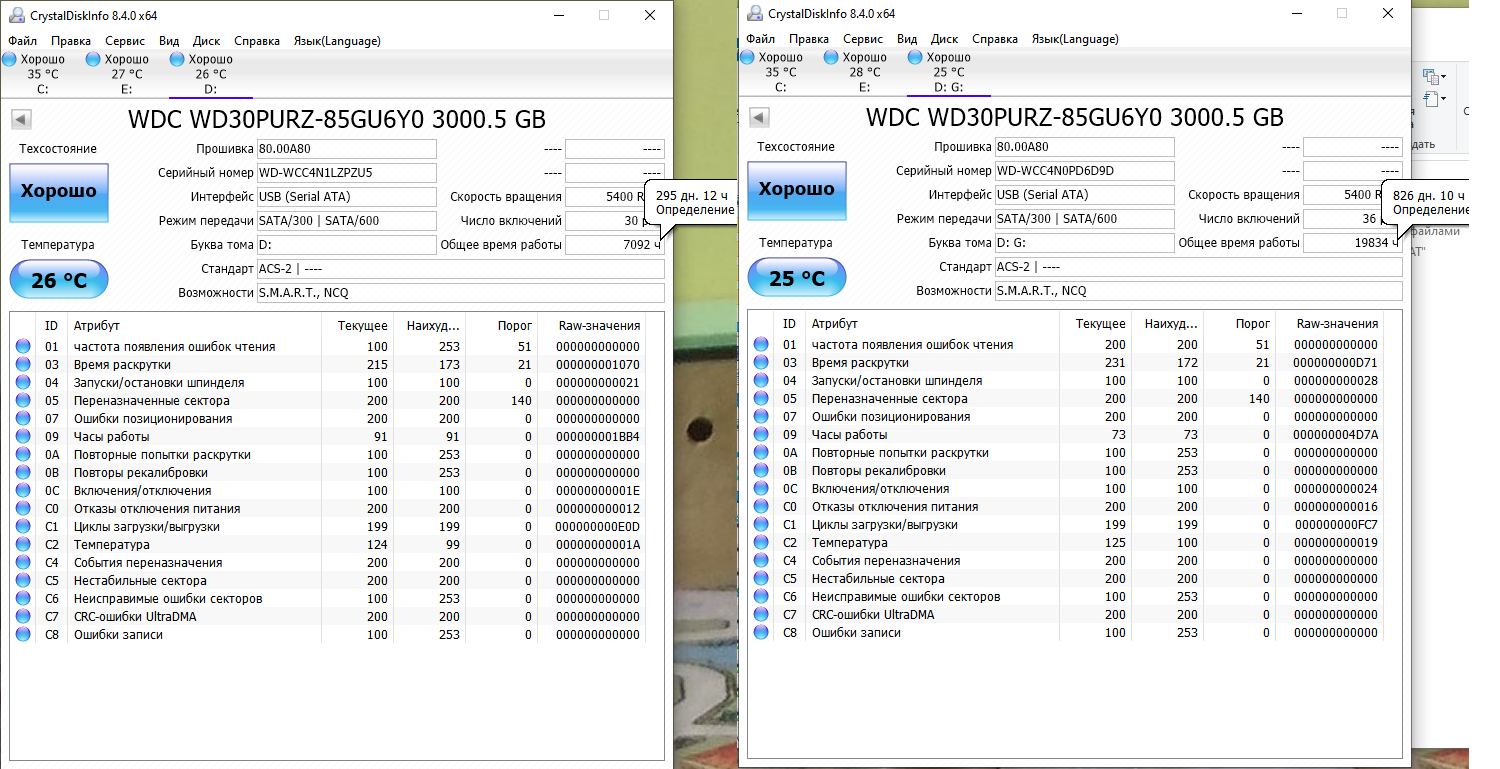The image size is (1500, 769).
Task: Click status orb of CRC-ошибки UltraDMA in right window
Action: pyautogui.click(x=761, y=615)
